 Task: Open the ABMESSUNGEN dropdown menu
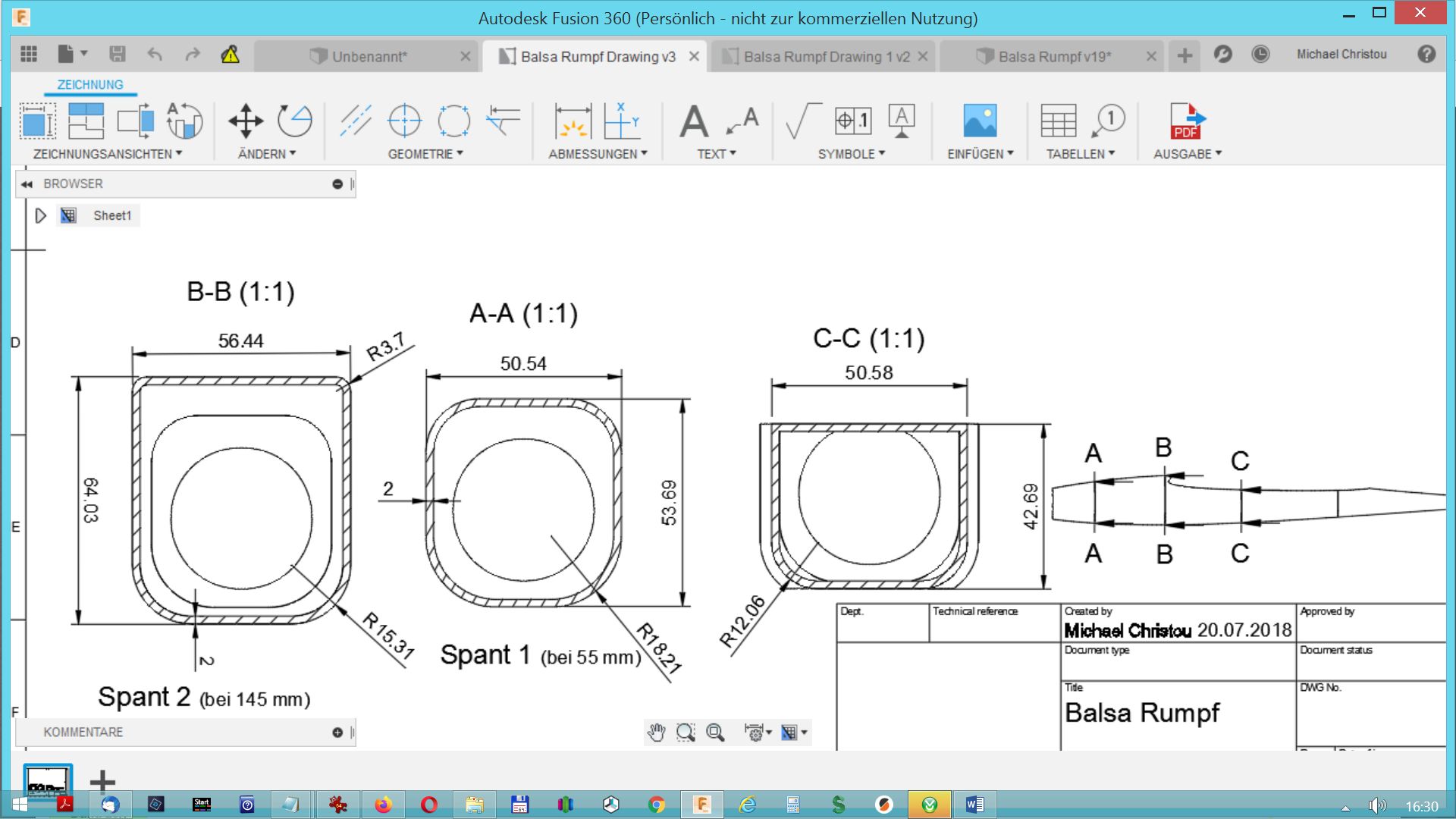click(x=598, y=154)
